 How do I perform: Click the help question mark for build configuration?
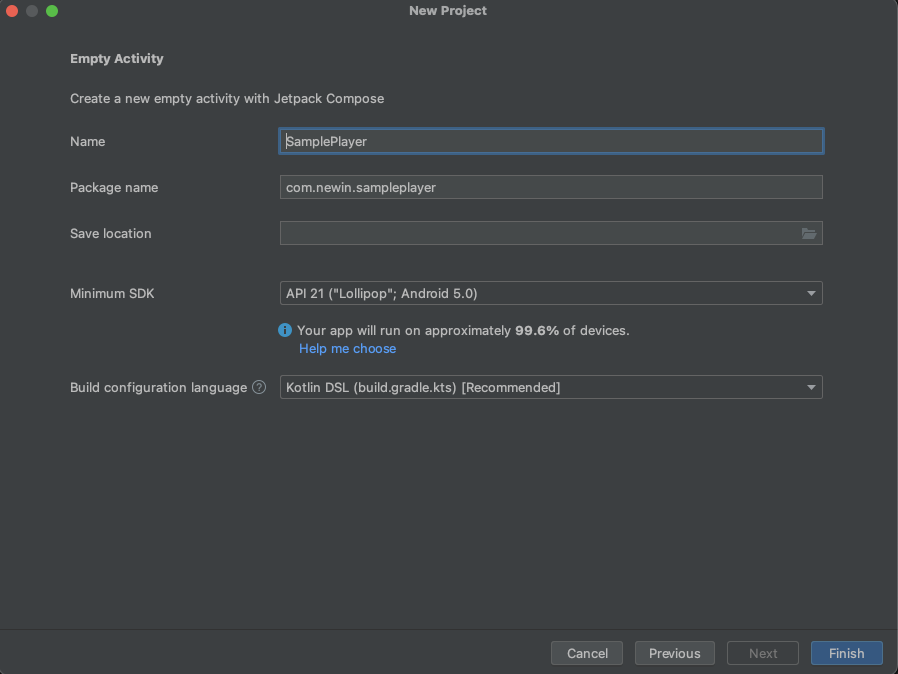tap(259, 388)
